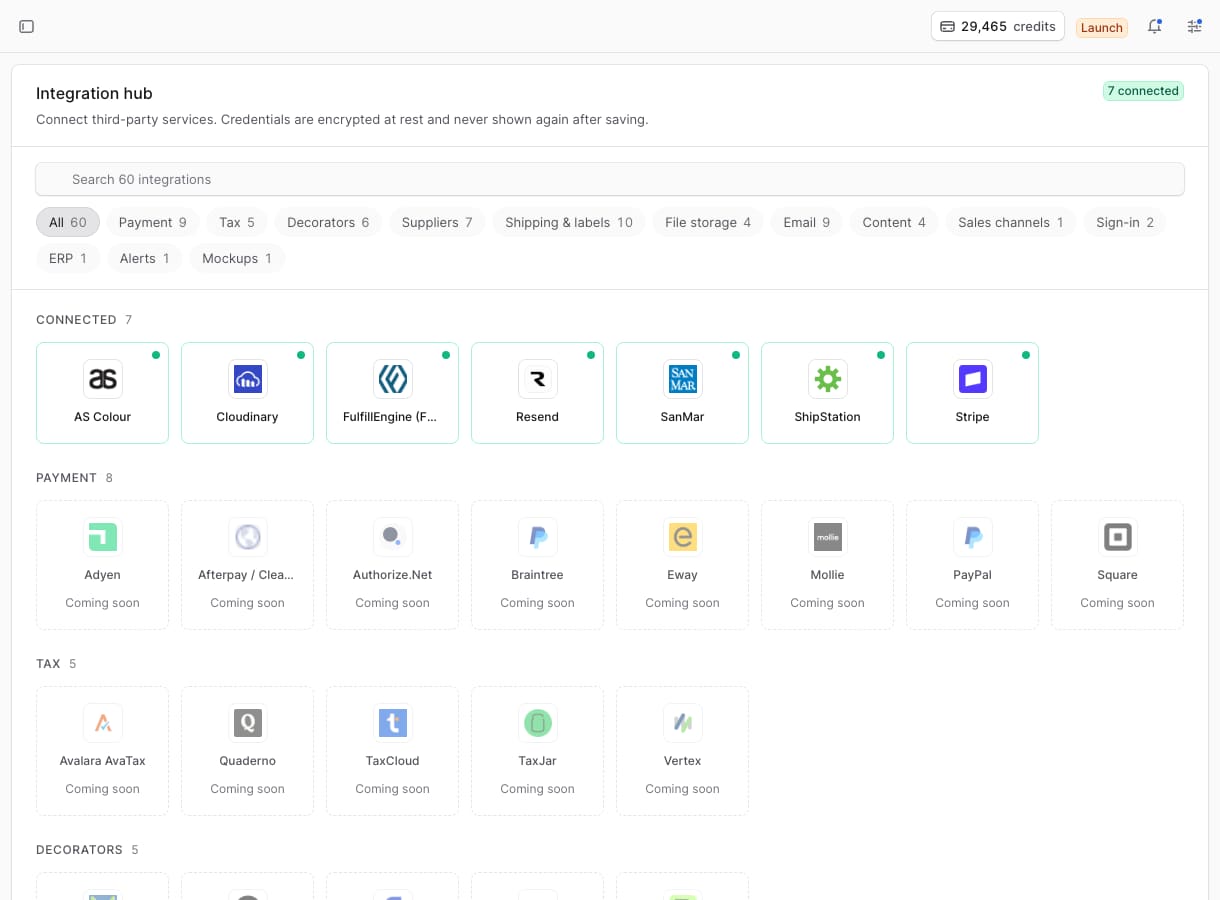Click the Quaderno logo

click(x=248, y=723)
